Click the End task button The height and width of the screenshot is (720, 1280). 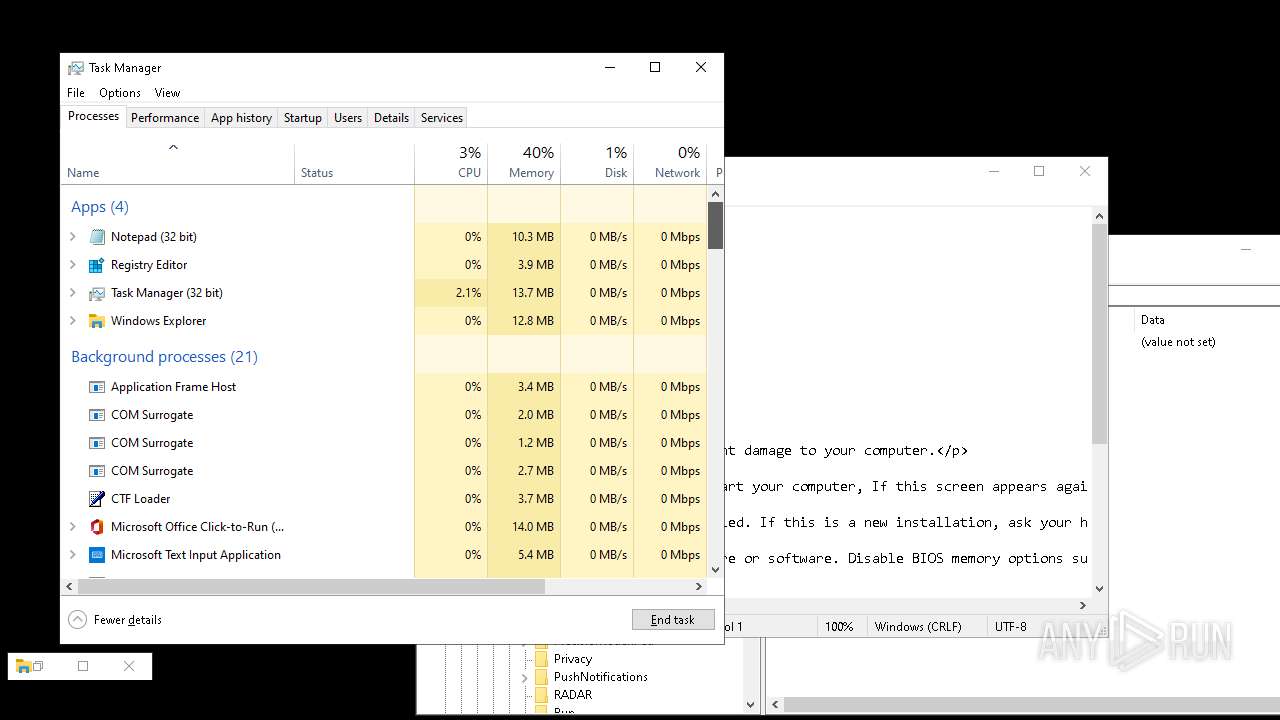pyautogui.click(x=673, y=620)
